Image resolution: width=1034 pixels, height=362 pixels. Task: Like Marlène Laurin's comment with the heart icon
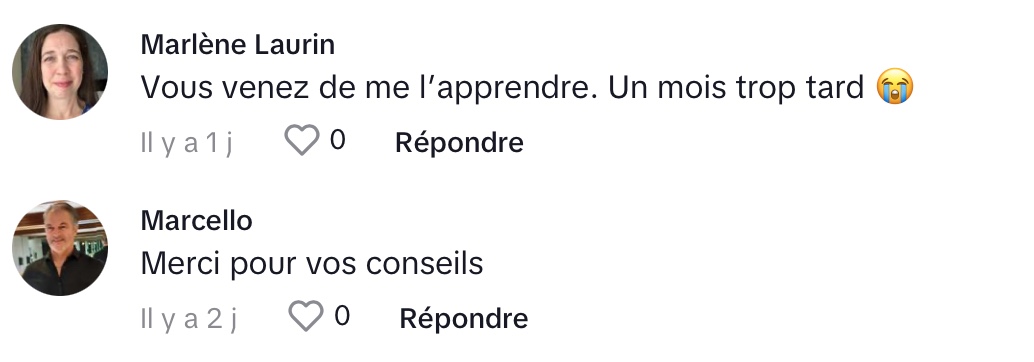[x=301, y=140]
